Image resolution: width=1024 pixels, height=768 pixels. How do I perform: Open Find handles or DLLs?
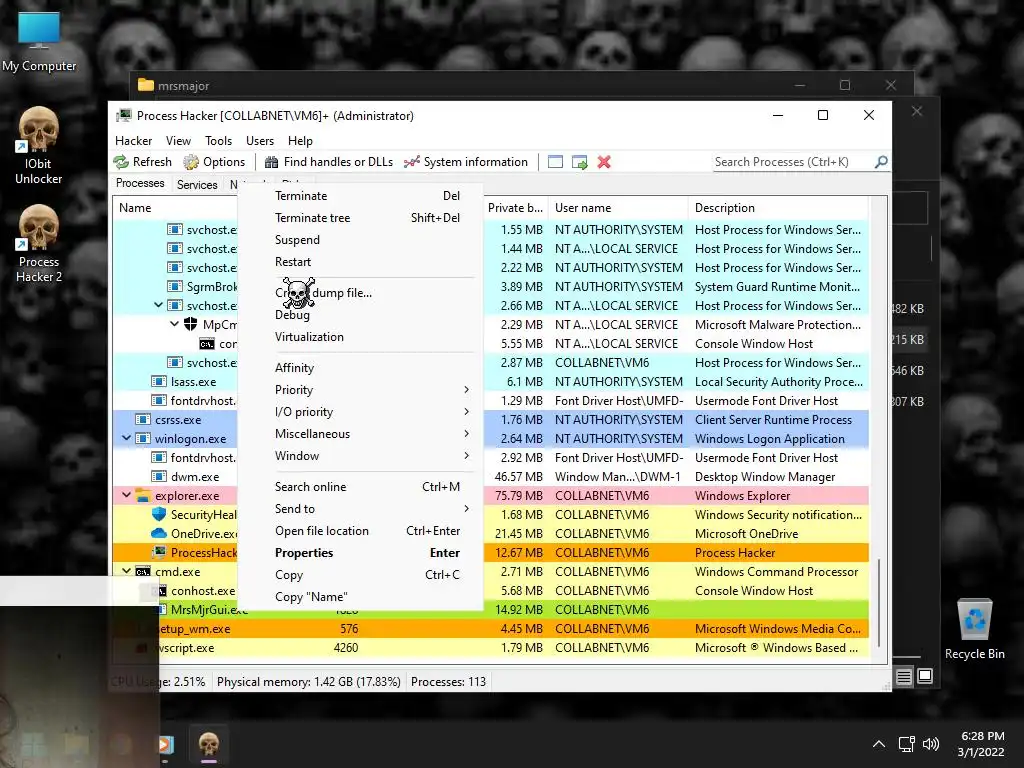pos(328,162)
